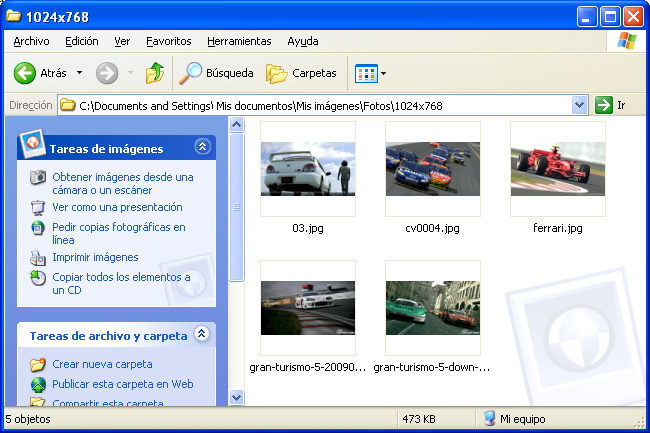Minimize the 1024x768 window

(x=587, y=17)
